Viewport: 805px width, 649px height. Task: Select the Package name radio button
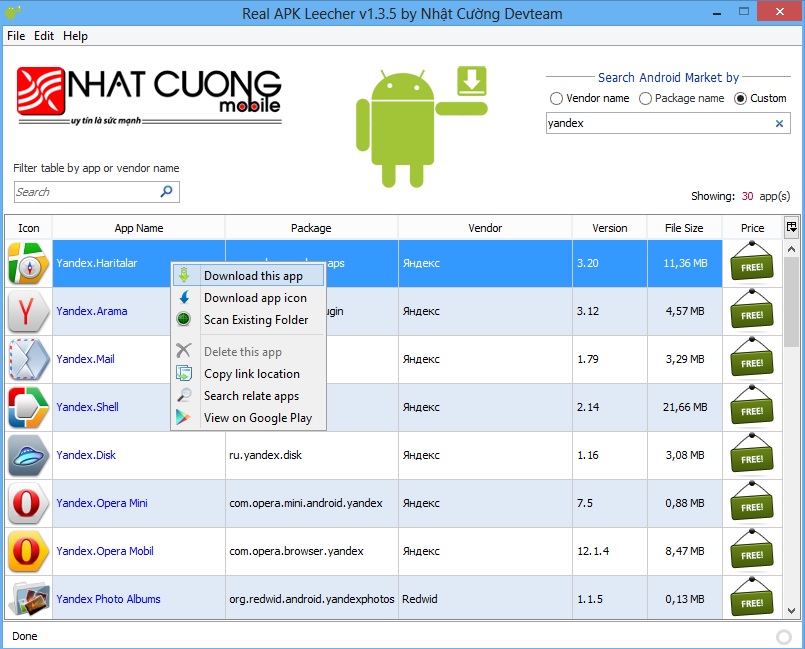(645, 98)
